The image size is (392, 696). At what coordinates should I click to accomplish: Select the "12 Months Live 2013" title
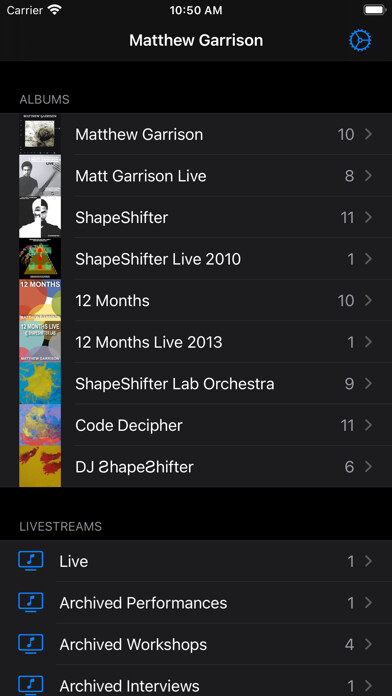pos(149,342)
